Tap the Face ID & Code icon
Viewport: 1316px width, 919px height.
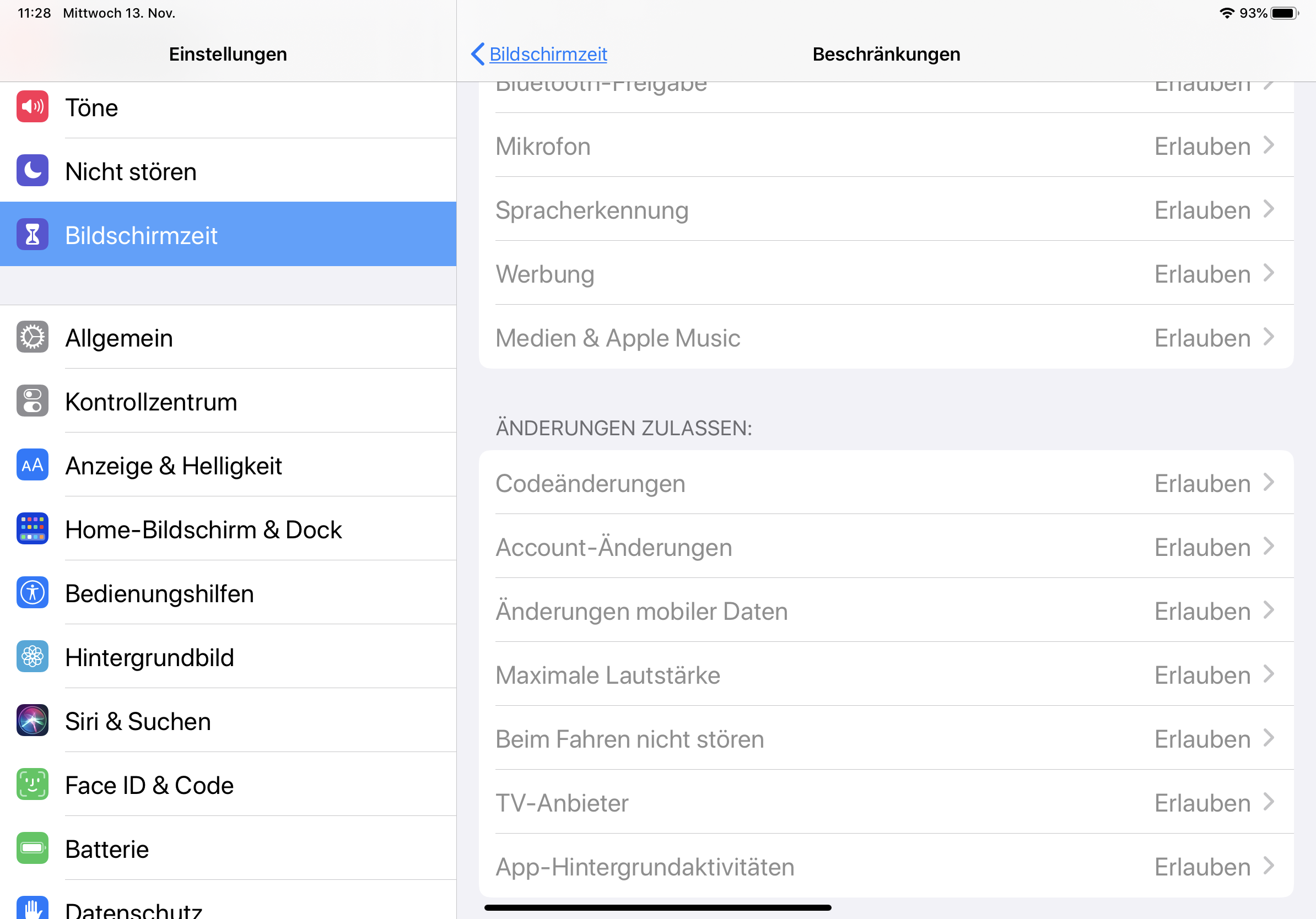[x=32, y=785]
